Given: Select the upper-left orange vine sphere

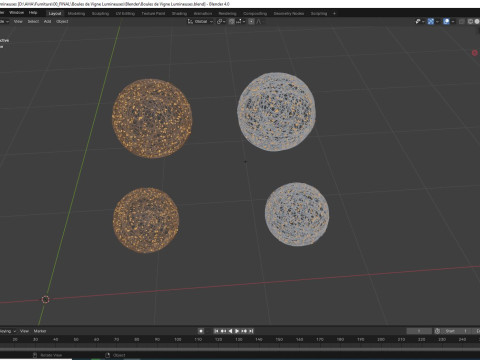Looking at the screenshot, I should (152, 118).
